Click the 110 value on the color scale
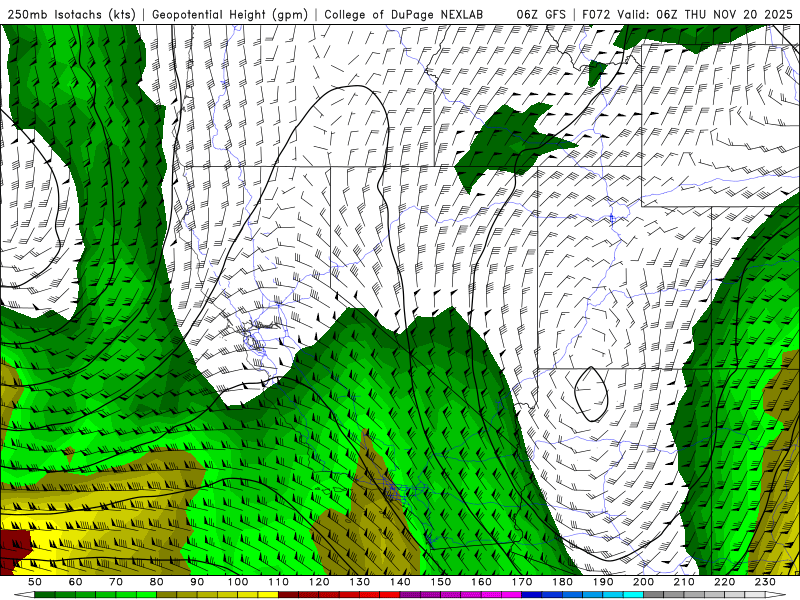This screenshot has height=600, width=800. [x=279, y=582]
